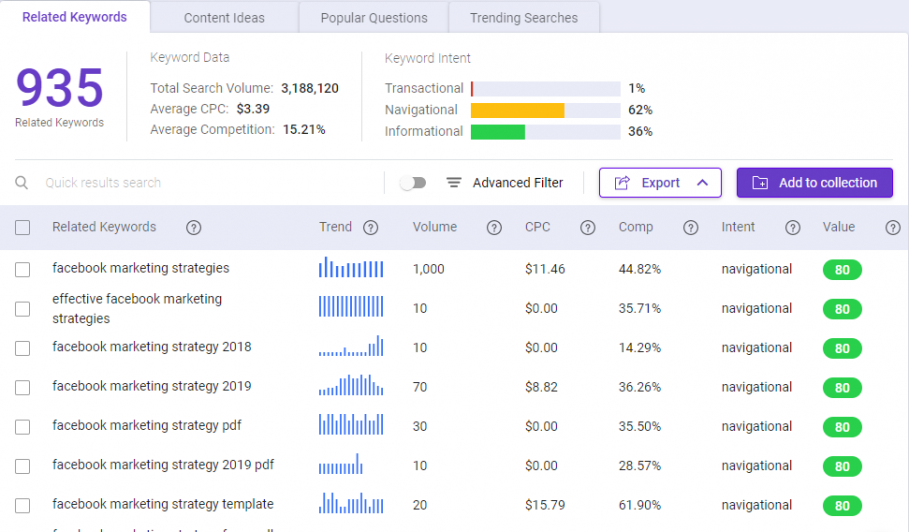Open help icon next to Value column

click(893, 228)
